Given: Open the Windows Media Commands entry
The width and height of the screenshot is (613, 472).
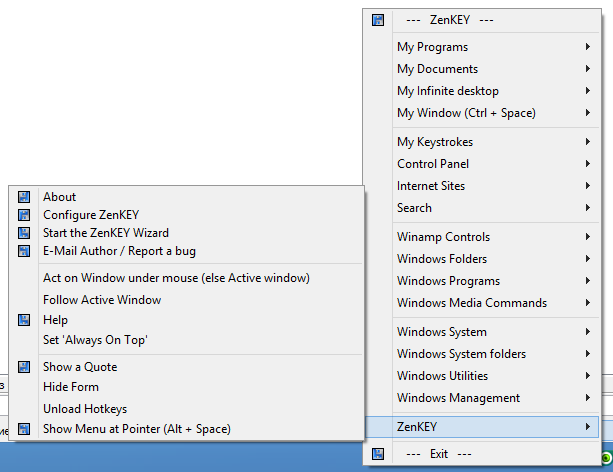Looking at the screenshot, I should pos(471,303).
